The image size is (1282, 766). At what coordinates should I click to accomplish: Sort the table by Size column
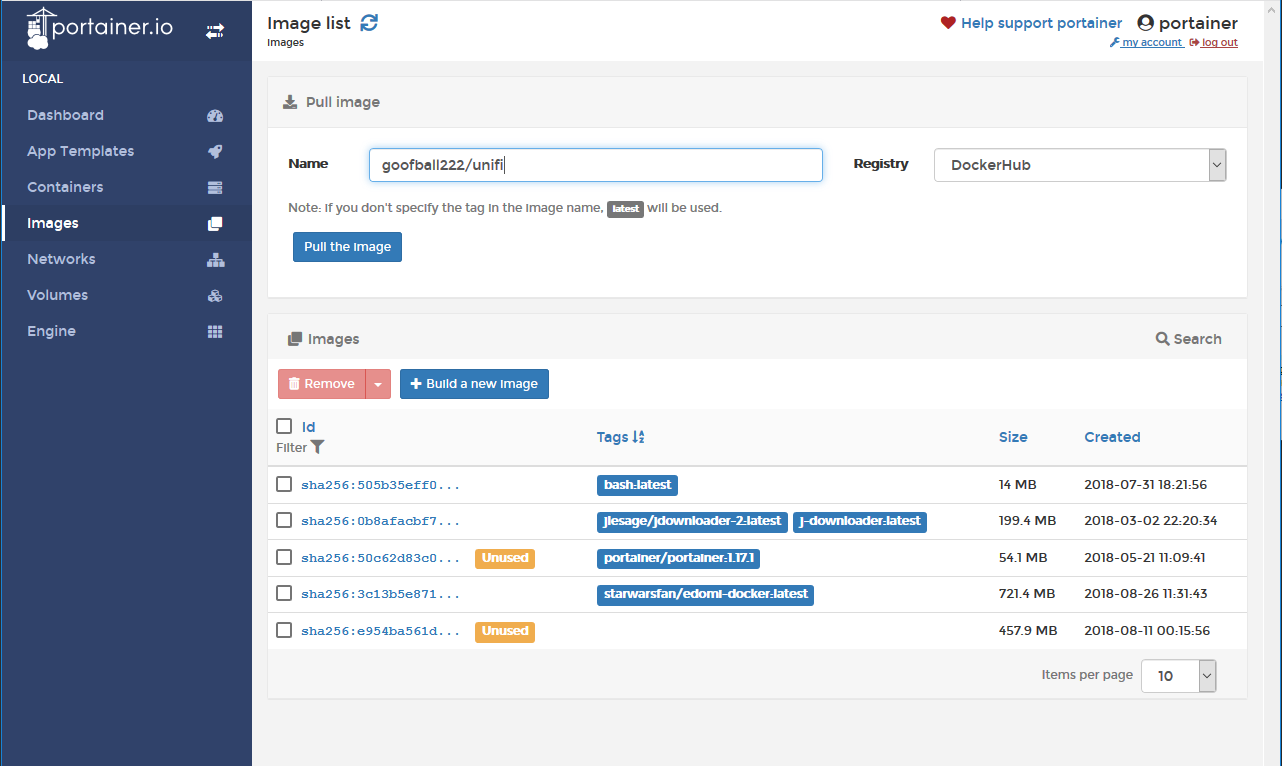pyautogui.click(x=1013, y=437)
